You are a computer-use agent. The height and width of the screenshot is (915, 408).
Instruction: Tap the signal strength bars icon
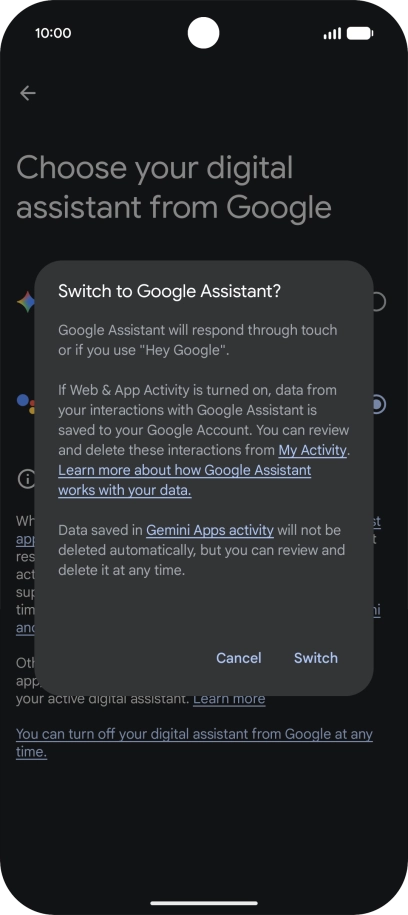pyautogui.click(x=332, y=34)
